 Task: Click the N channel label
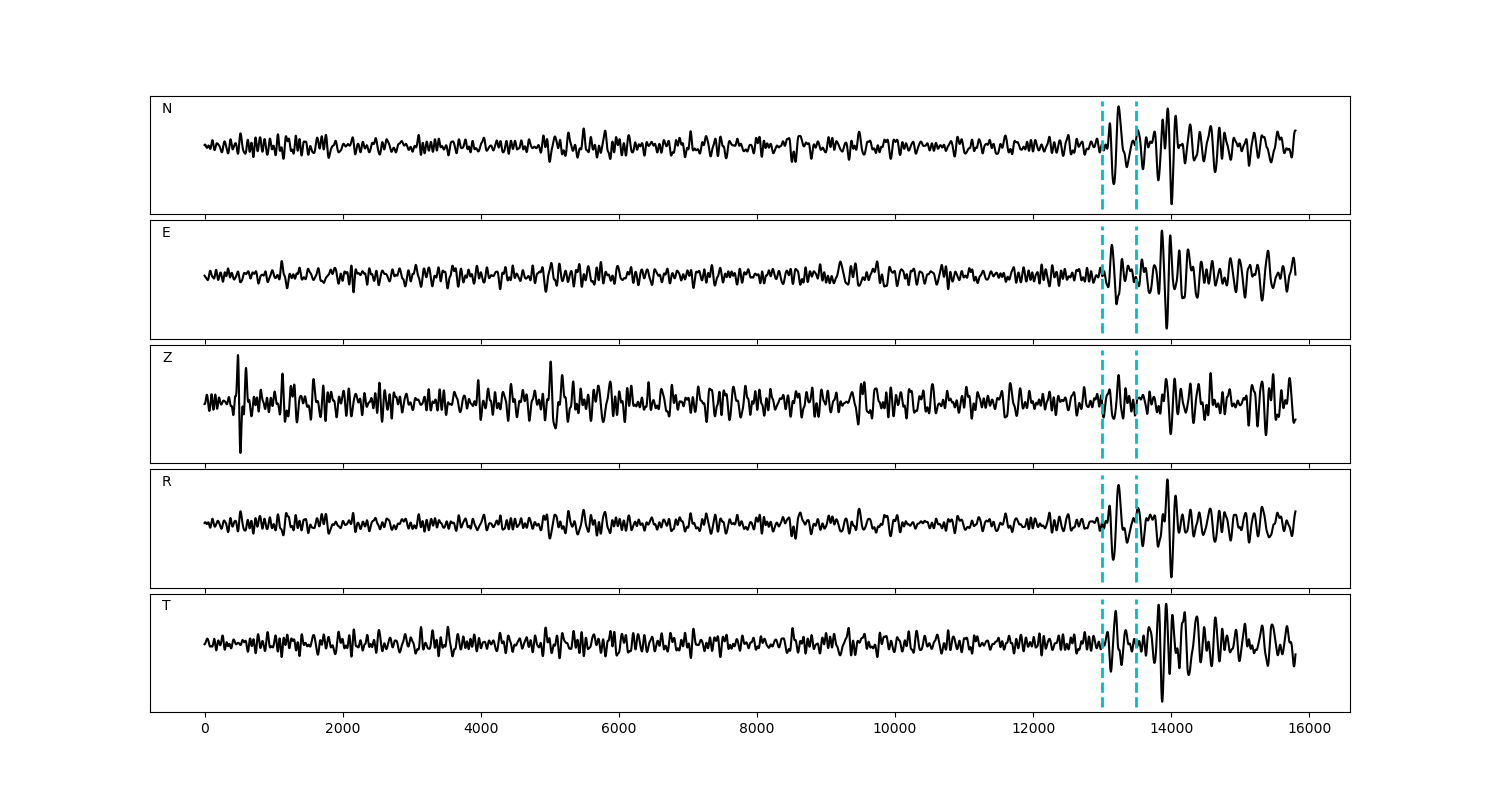pos(167,109)
